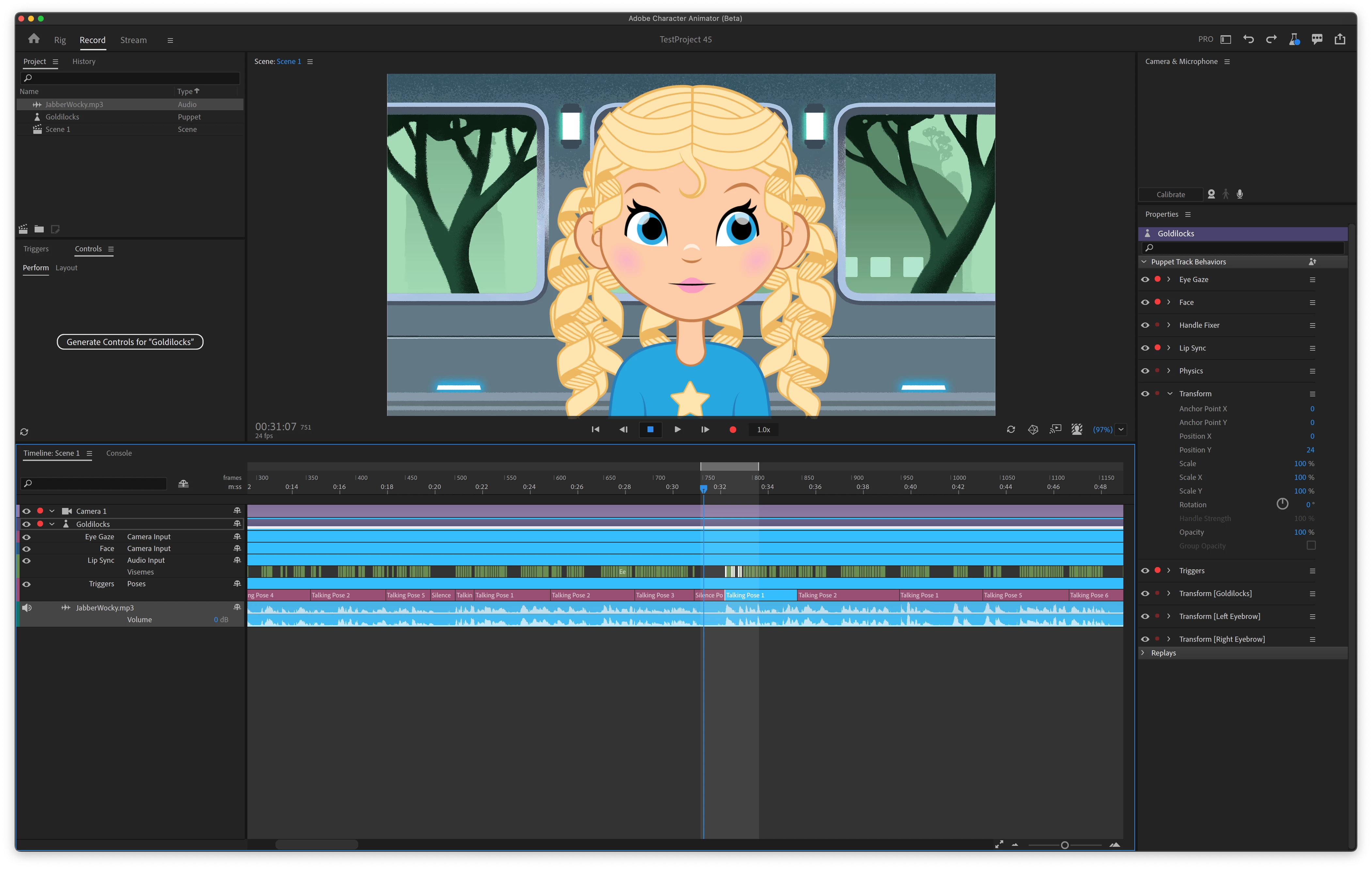Expand the Eye Gaze behavior

point(1169,279)
